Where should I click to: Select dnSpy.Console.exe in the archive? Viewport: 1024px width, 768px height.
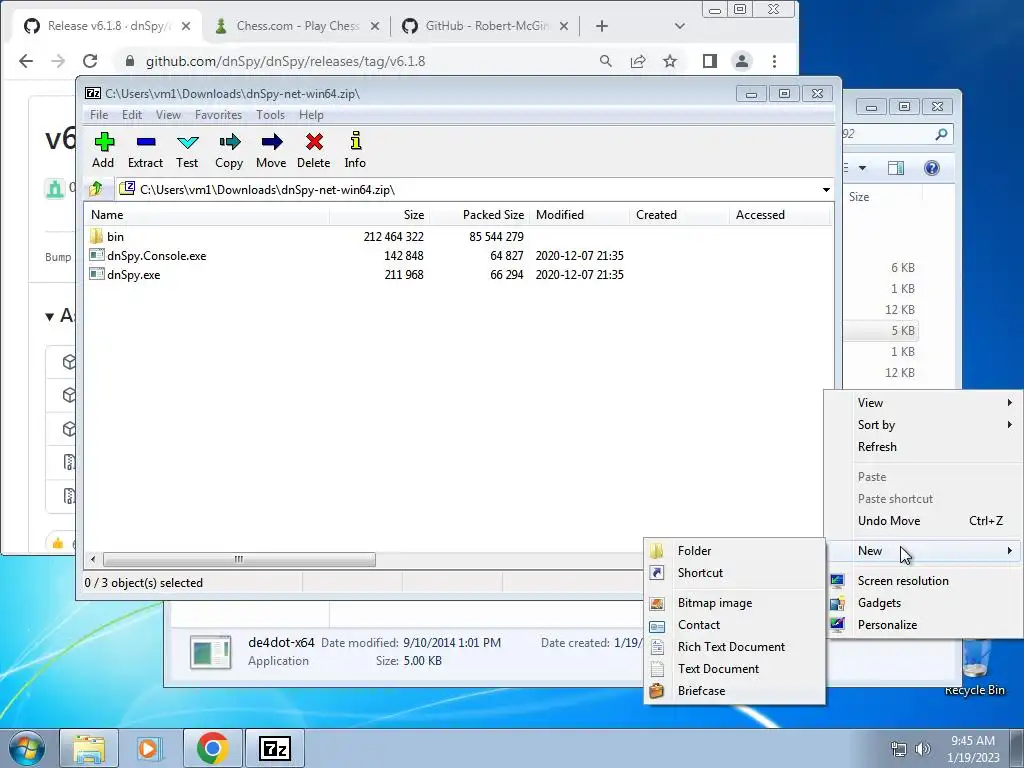156,255
